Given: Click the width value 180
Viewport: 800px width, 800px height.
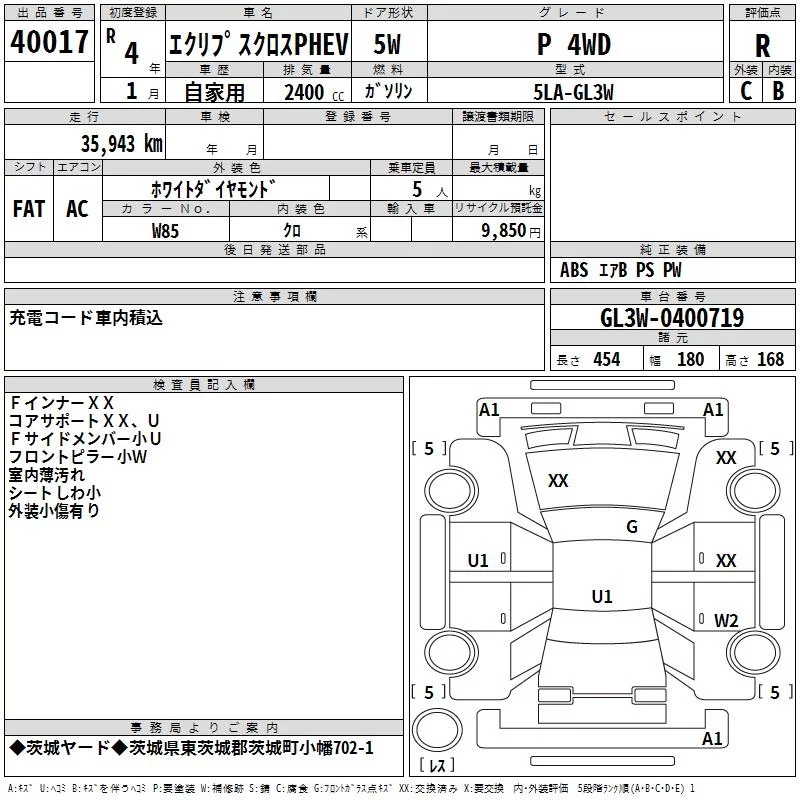Looking at the screenshot, I should tap(690, 360).
